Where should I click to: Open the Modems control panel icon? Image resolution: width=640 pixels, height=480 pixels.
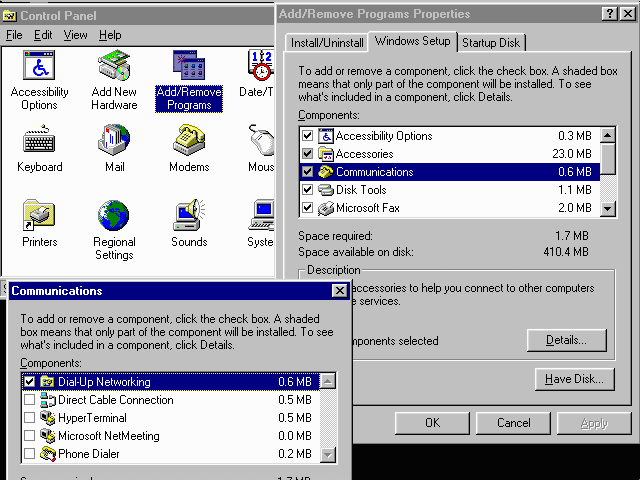(x=189, y=142)
